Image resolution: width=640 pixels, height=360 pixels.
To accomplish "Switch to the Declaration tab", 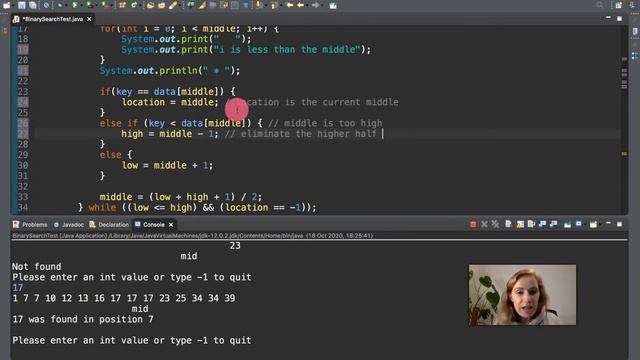I will click(x=109, y=224).
